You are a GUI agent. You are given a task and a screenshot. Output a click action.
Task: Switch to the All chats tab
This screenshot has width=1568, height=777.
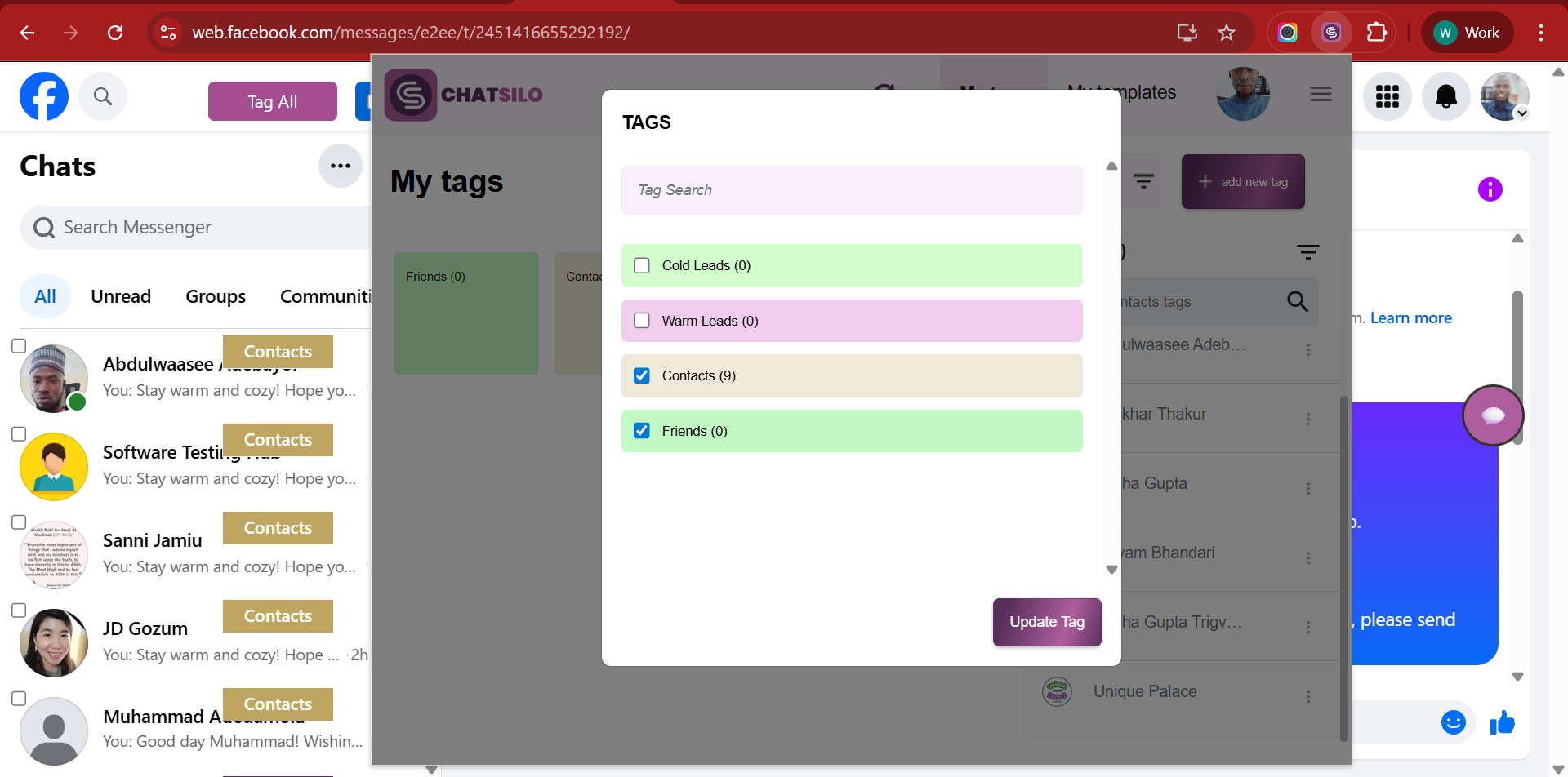45,296
